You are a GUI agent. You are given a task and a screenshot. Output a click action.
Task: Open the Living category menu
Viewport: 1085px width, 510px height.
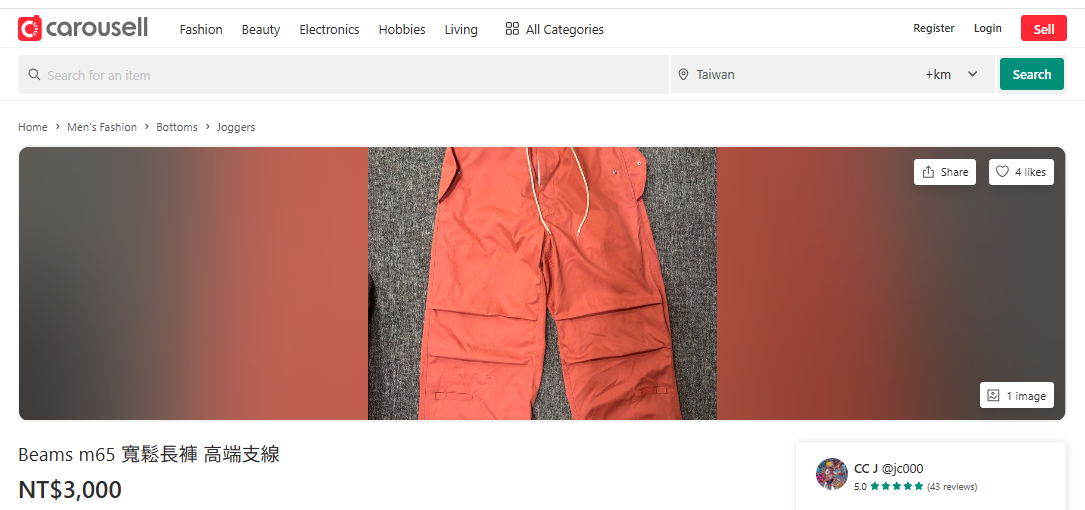click(461, 29)
